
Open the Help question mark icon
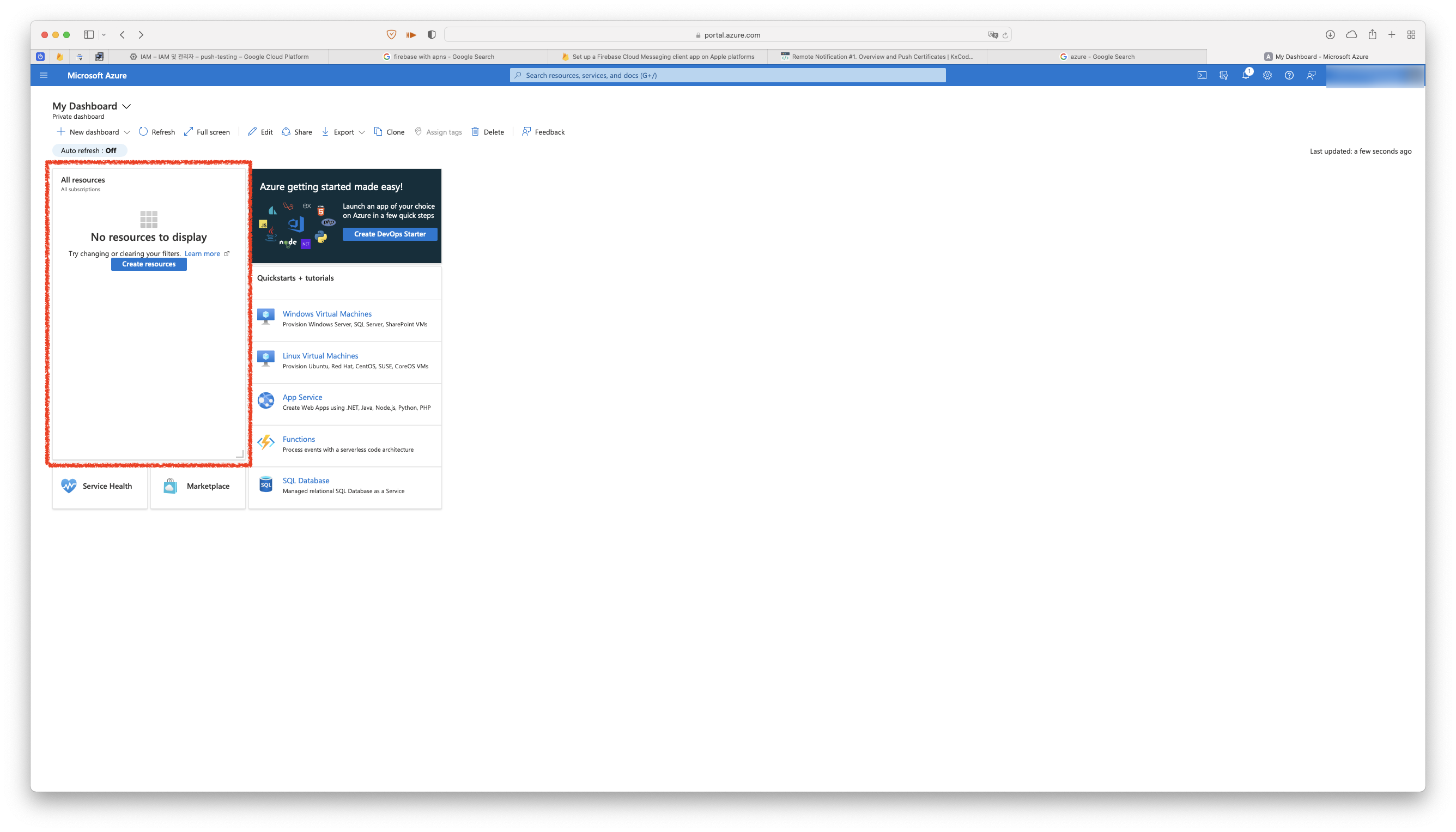point(1289,75)
